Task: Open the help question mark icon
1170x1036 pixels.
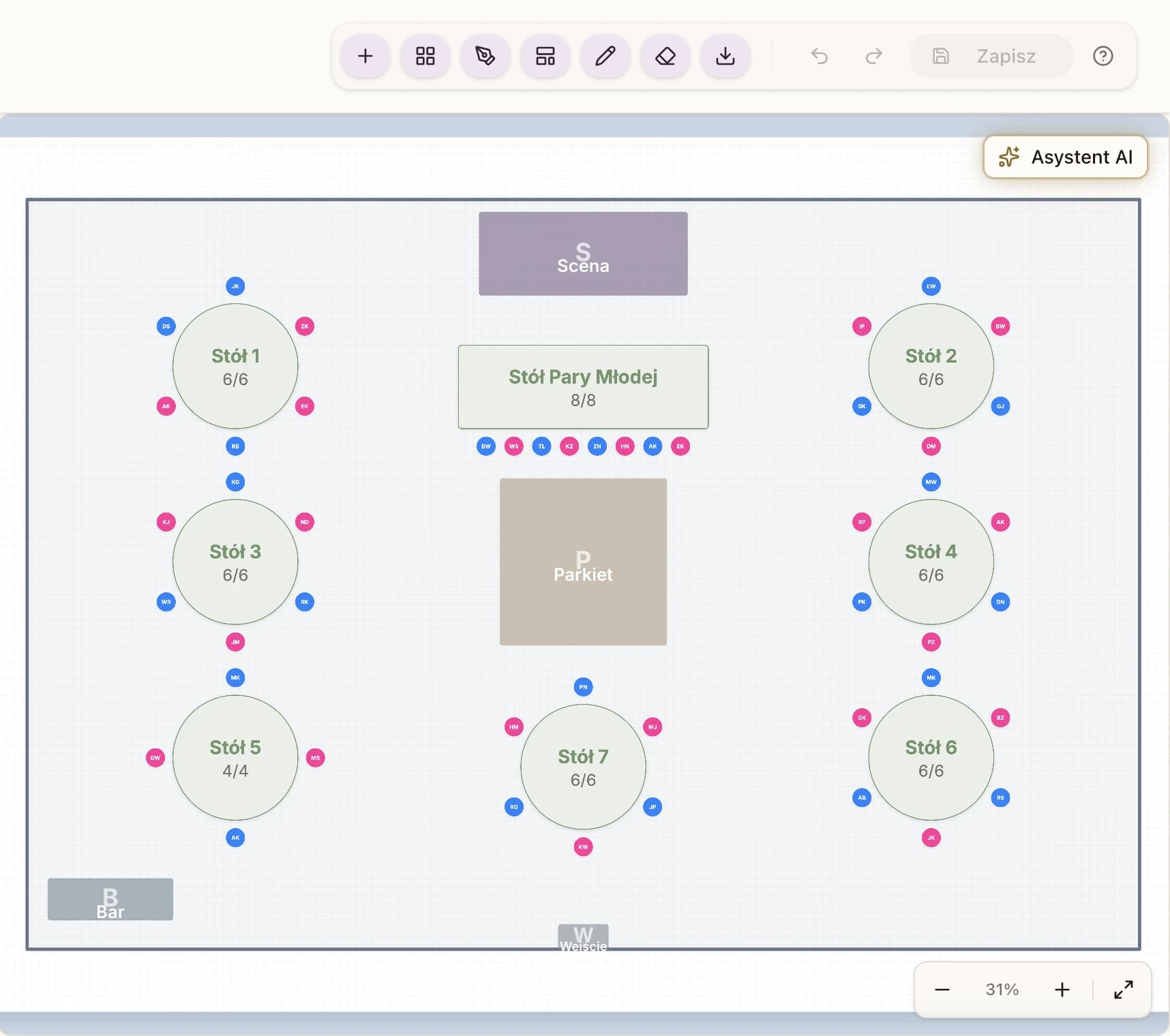Action: click(1103, 56)
